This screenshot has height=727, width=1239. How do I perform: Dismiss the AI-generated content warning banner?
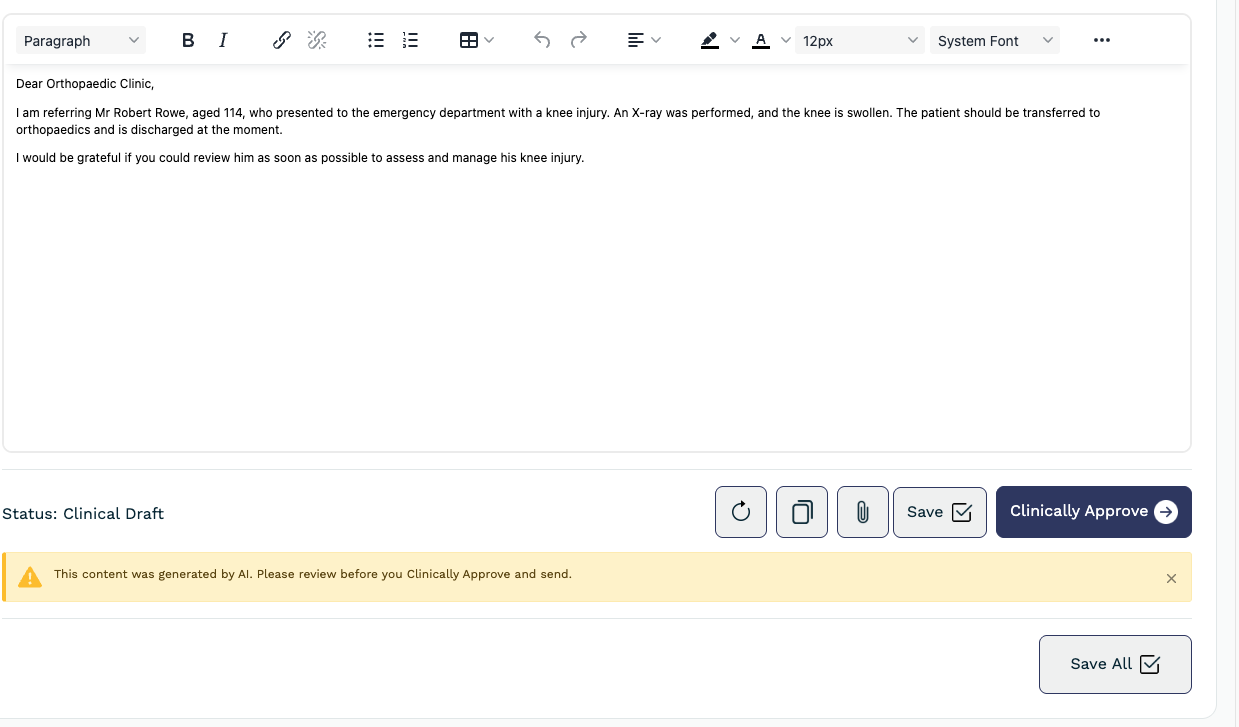1171,578
